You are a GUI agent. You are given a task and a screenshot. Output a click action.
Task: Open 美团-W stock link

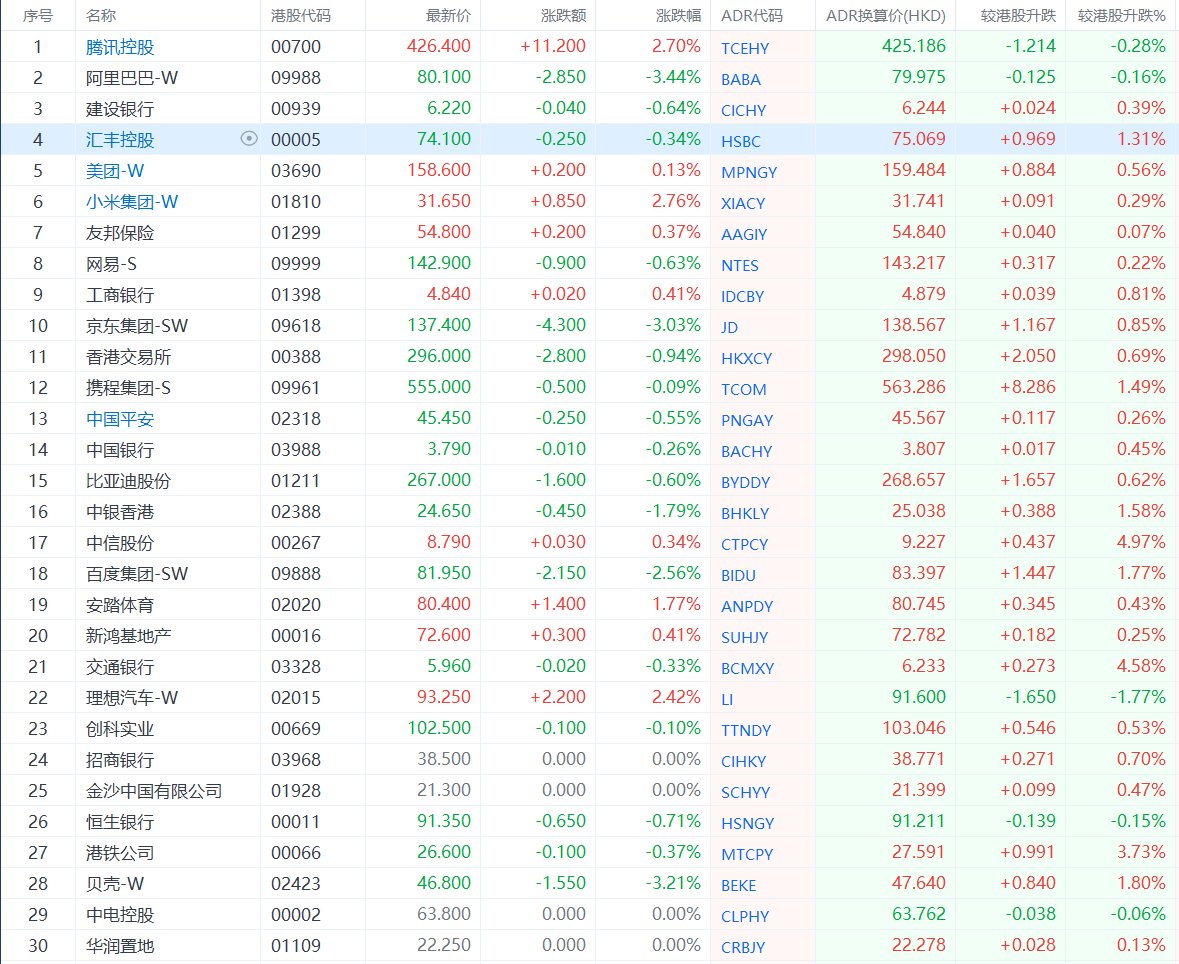[x=115, y=171]
